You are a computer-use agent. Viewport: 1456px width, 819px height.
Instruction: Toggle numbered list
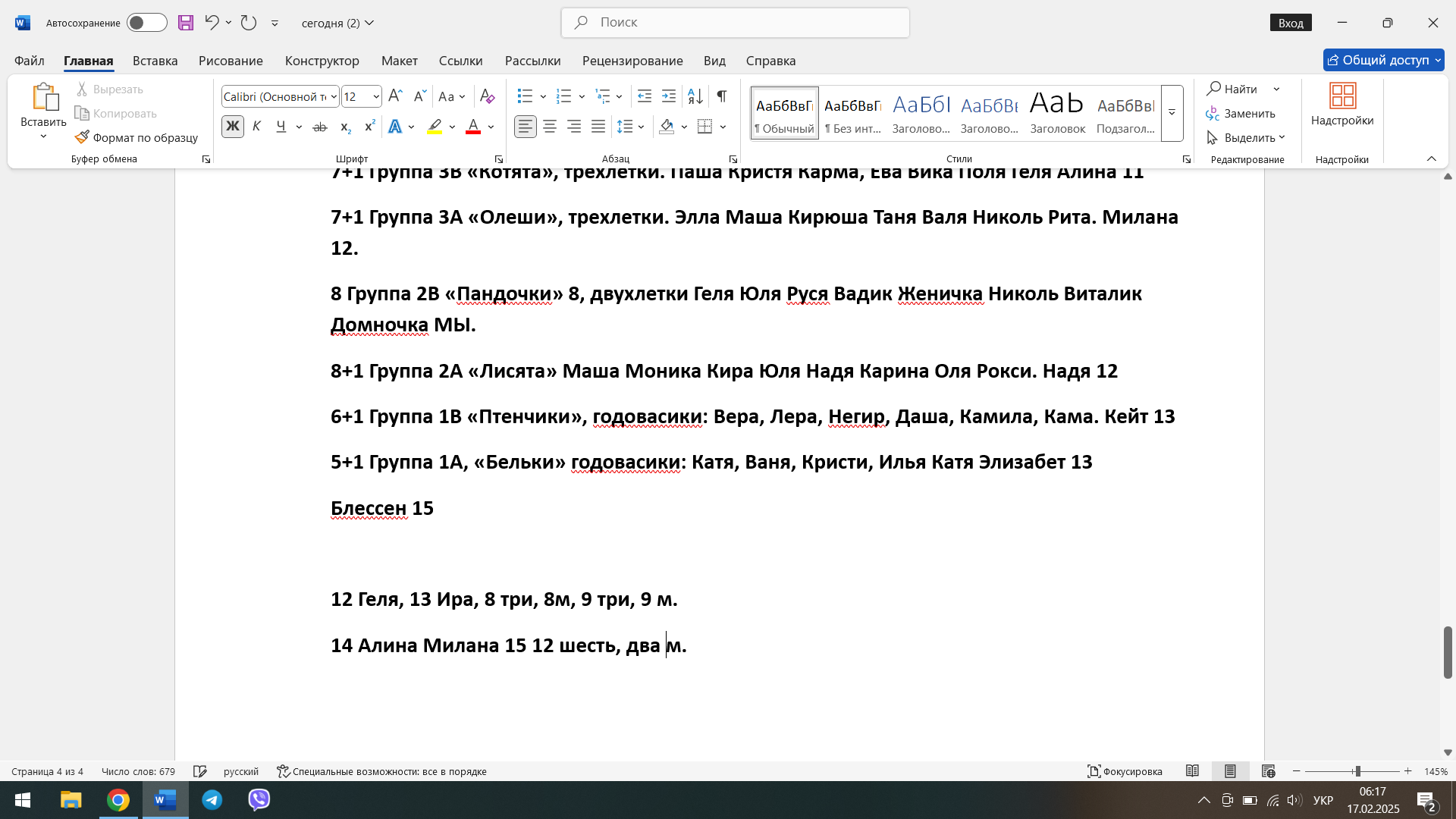click(563, 96)
